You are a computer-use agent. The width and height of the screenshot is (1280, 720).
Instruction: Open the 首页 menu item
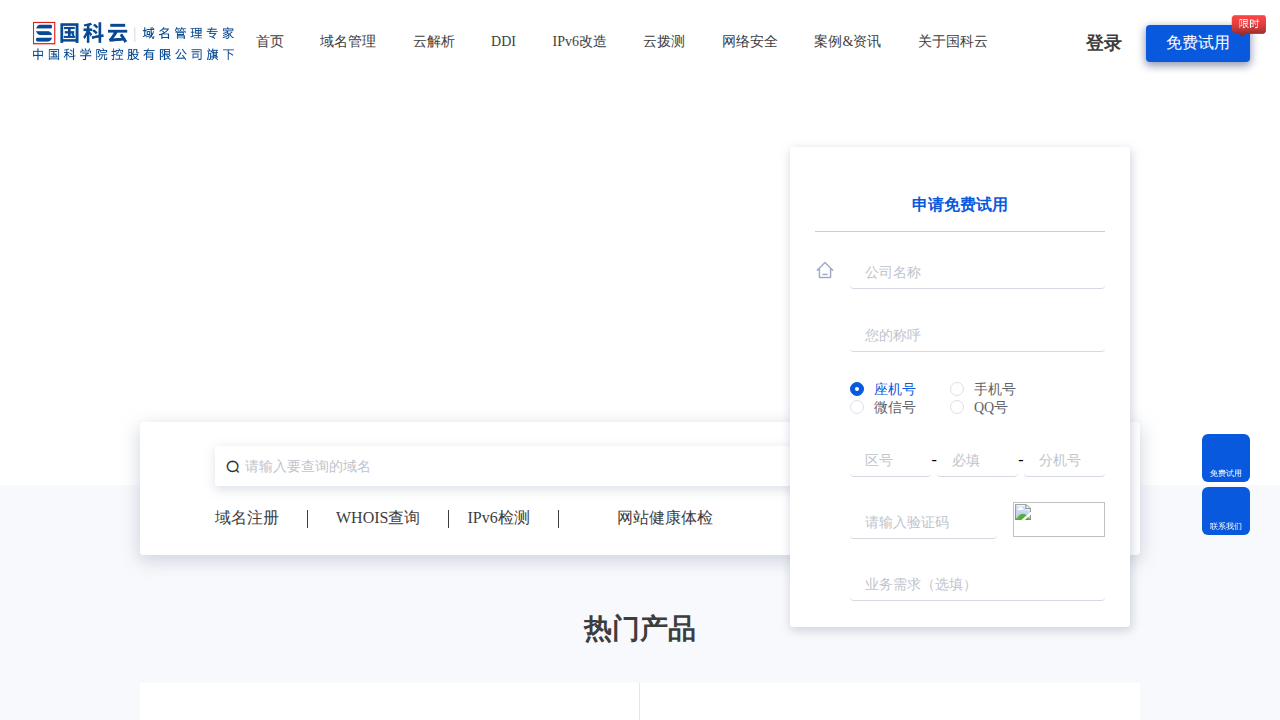point(270,41)
